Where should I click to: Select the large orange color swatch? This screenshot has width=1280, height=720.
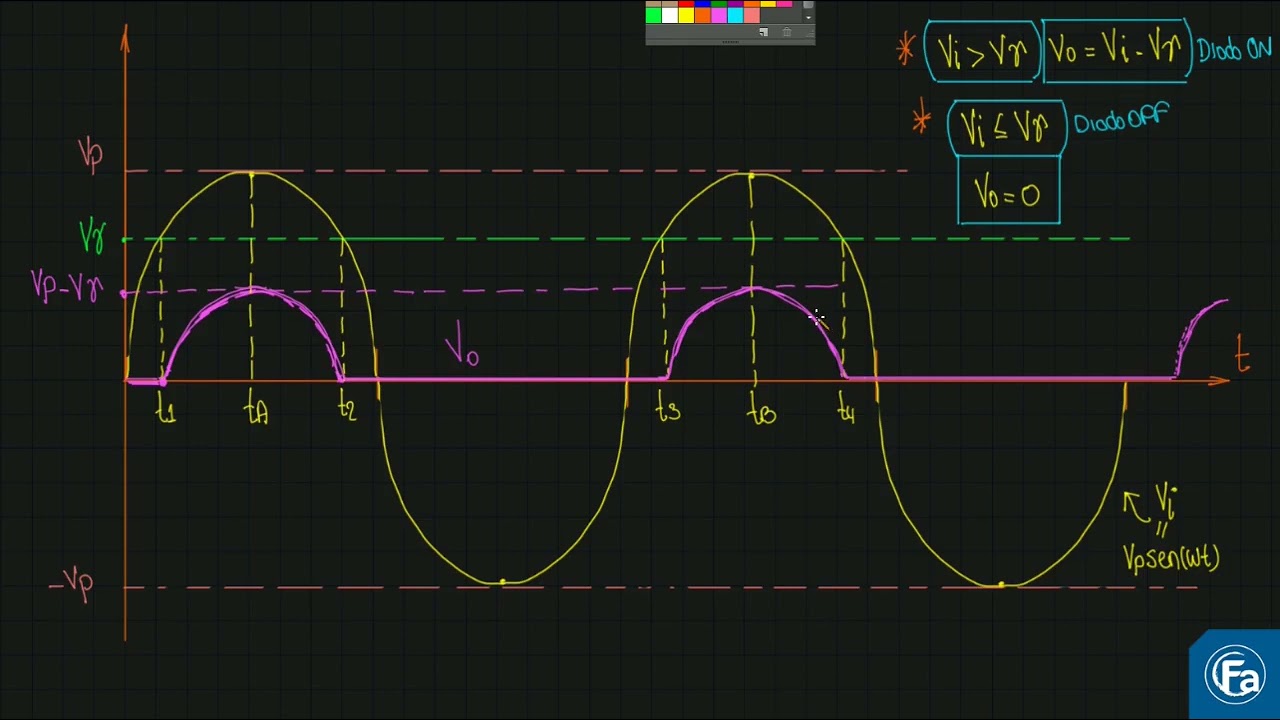[702, 15]
